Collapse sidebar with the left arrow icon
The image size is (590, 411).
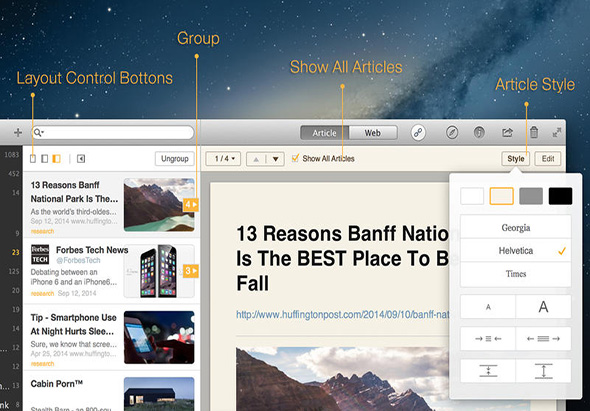81,159
